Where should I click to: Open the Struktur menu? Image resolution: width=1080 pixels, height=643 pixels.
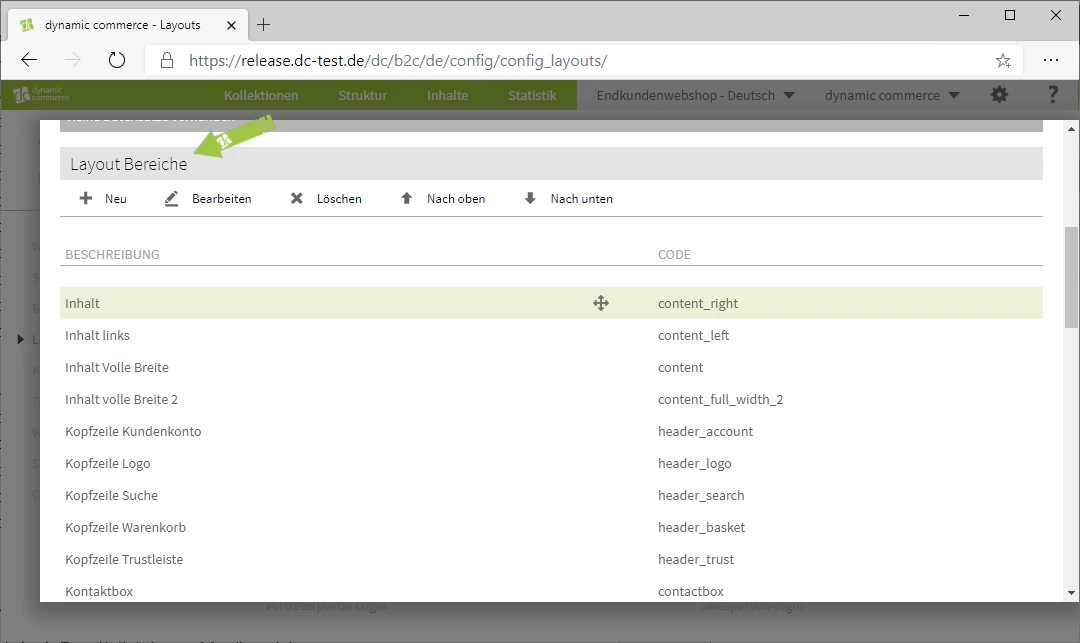(362, 95)
